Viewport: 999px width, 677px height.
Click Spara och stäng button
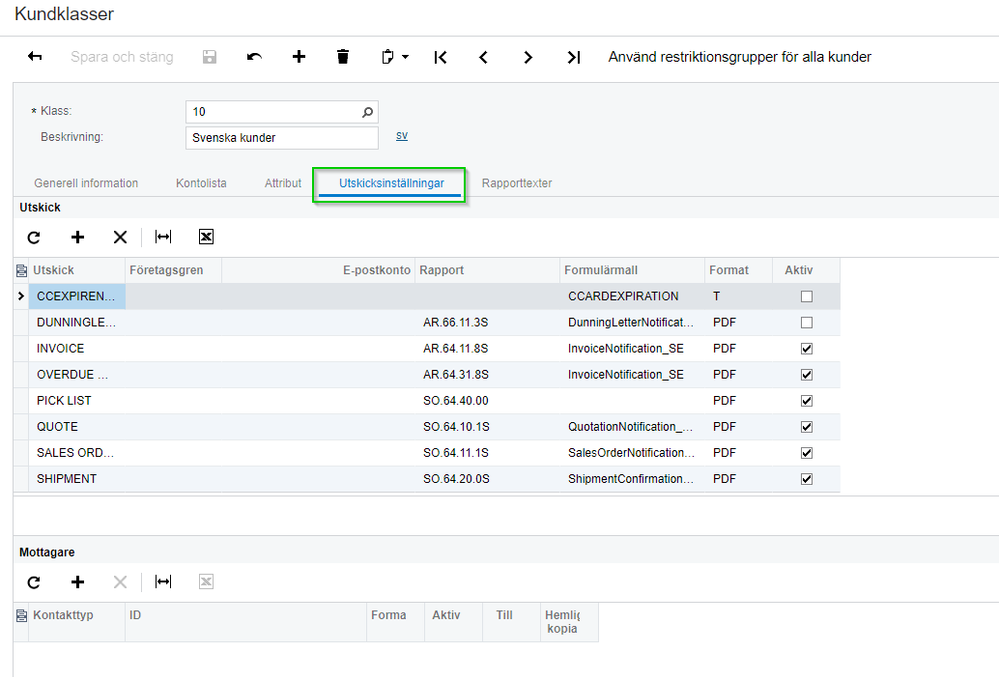[122, 57]
